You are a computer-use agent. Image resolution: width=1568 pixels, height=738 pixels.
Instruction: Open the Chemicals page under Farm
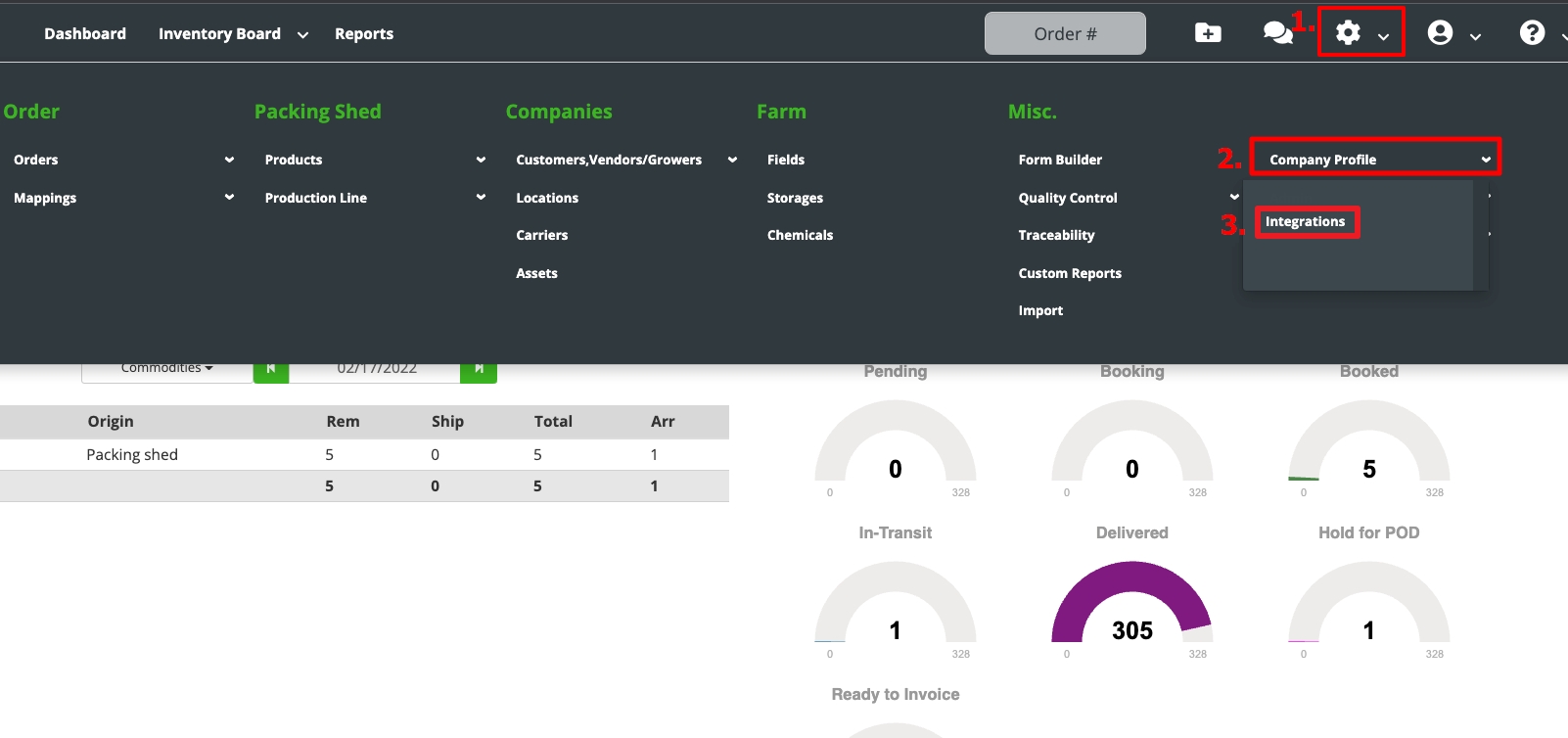[800, 235]
